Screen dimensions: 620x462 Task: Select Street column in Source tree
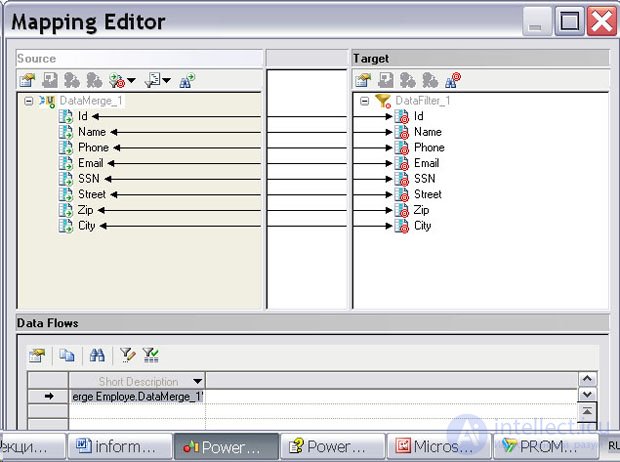(92, 194)
